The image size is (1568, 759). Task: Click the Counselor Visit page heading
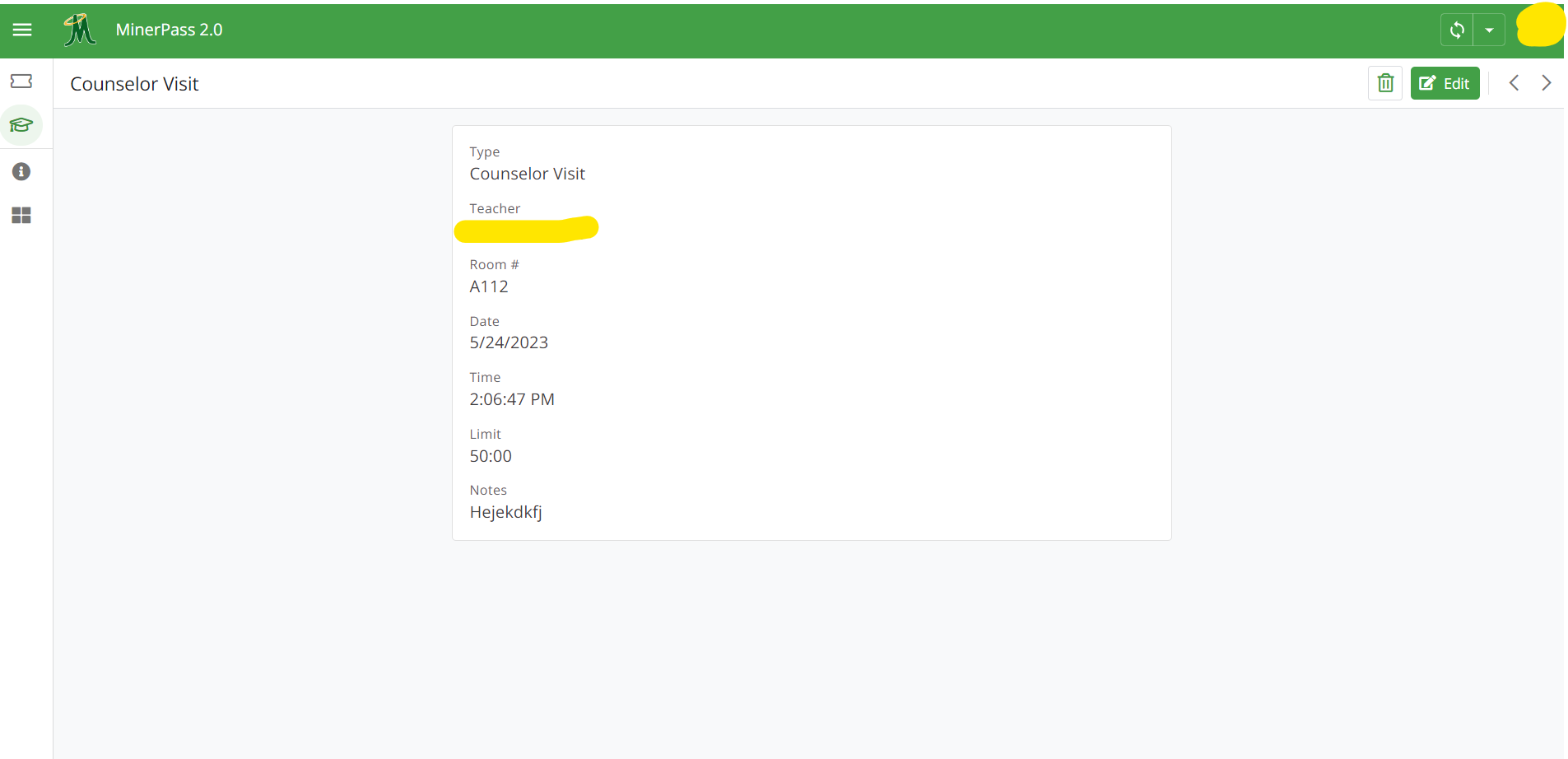(x=134, y=84)
